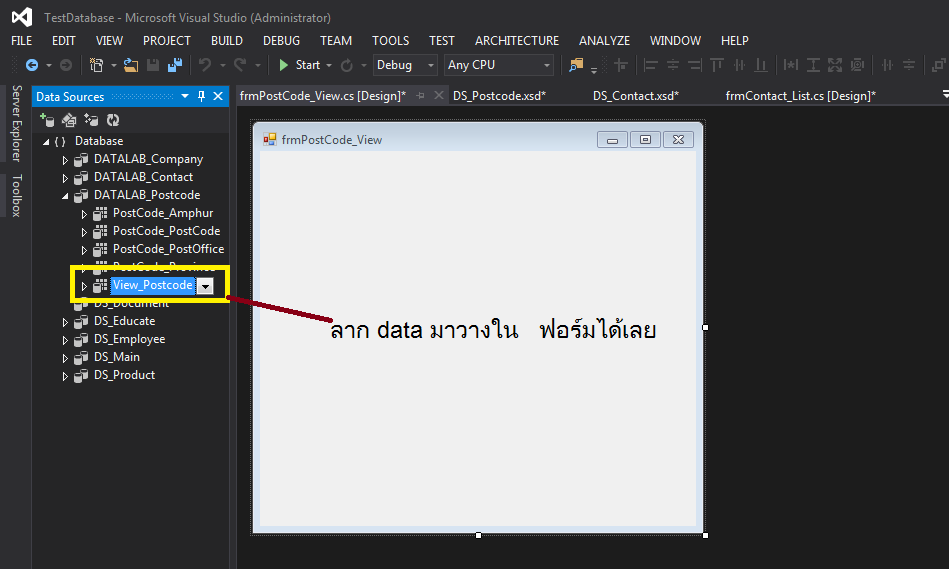949x569 pixels.
Task: Click the Align Lefts layout icon
Action: 651,65
